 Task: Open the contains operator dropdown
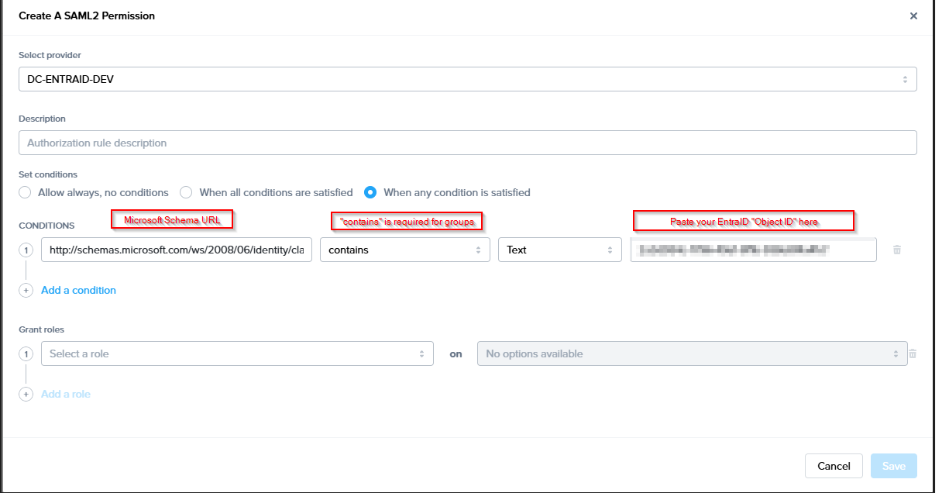(404, 250)
